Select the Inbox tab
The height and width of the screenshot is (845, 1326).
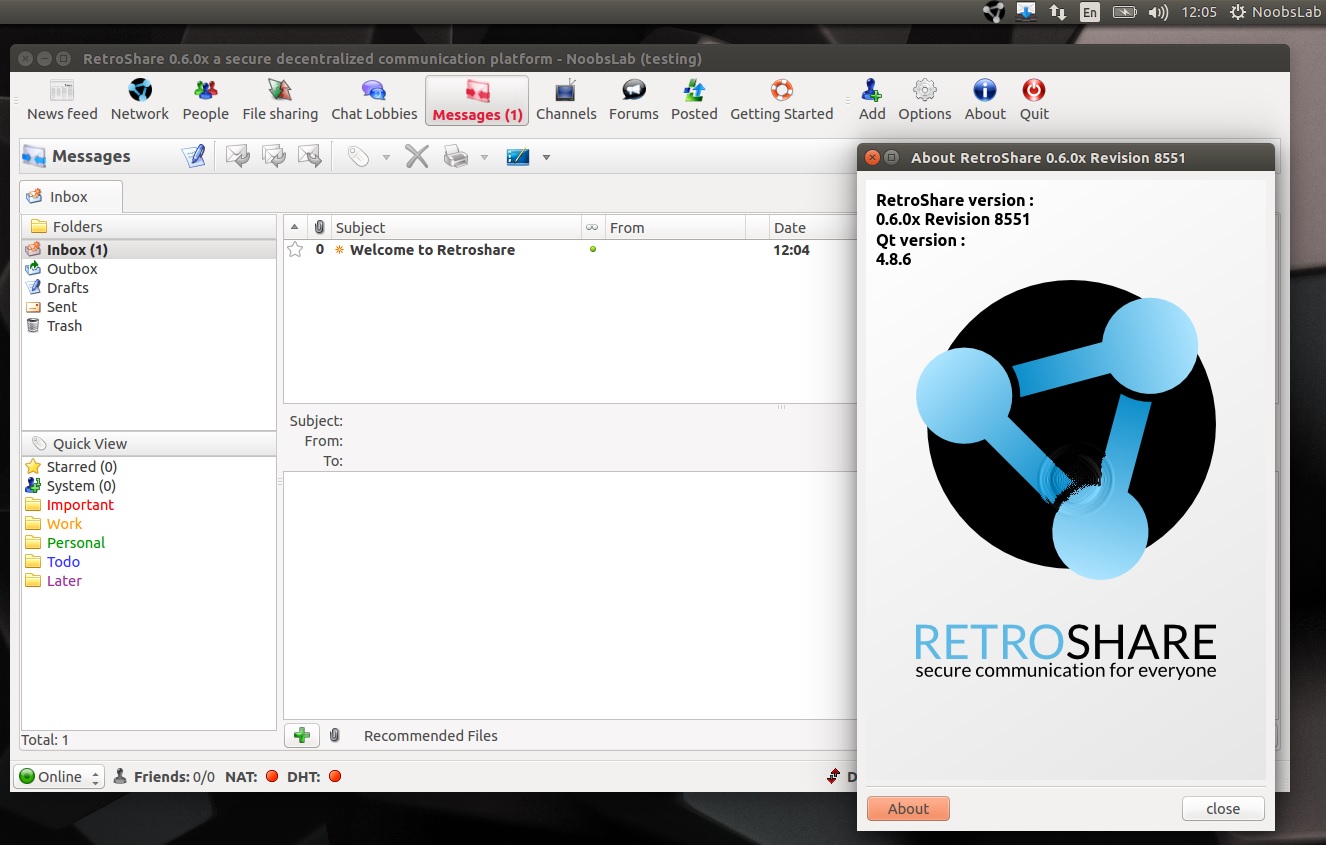click(x=70, y=197)
